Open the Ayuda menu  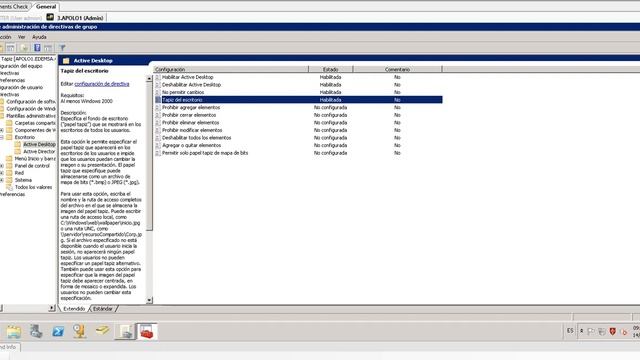(39, 37)
